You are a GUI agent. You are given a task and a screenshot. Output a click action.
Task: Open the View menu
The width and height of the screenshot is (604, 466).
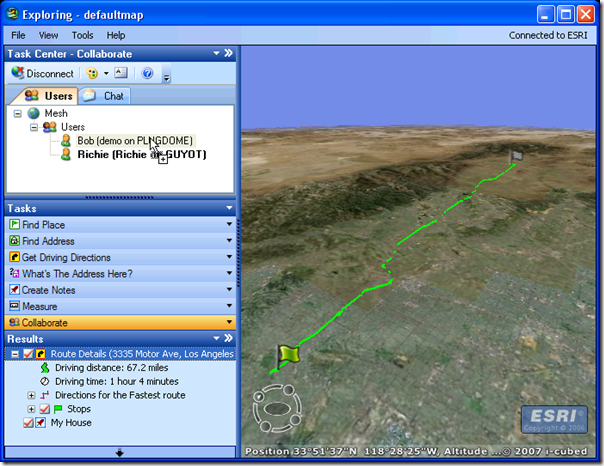tap(48, 35)
